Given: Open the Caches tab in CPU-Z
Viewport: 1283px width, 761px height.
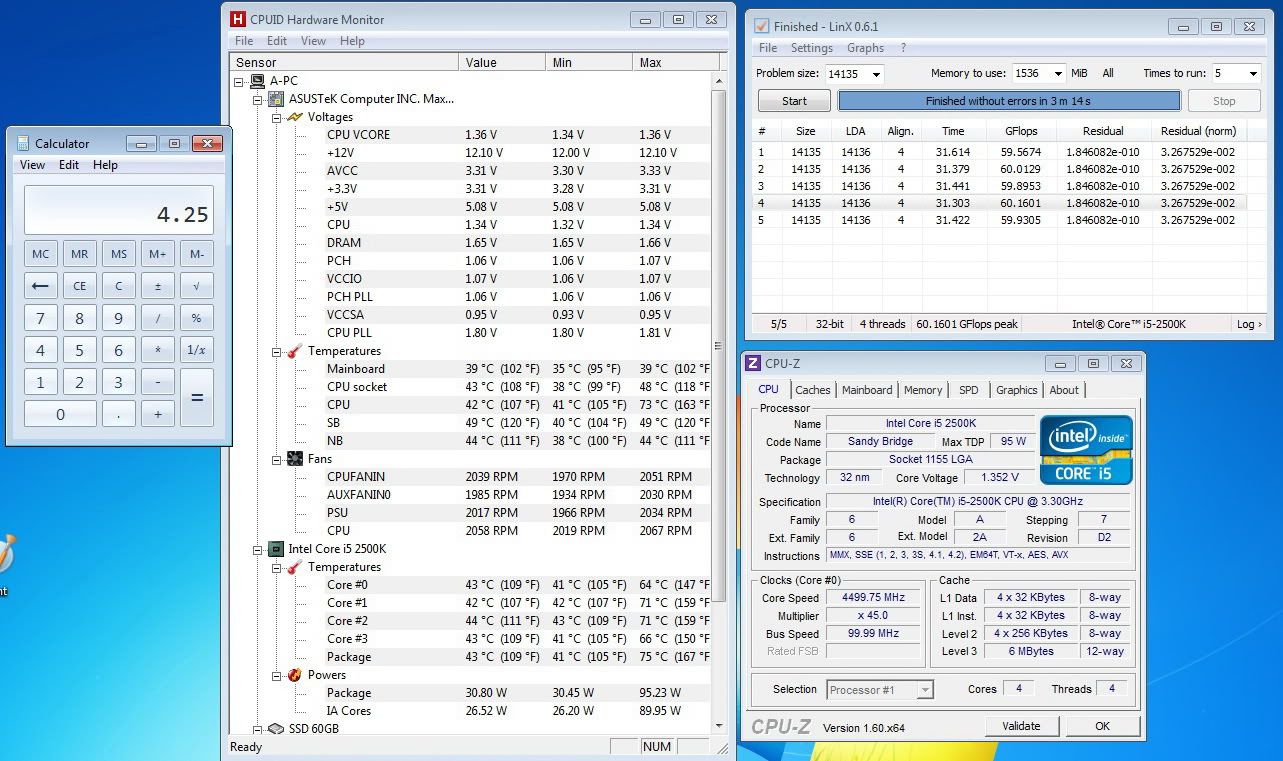Looking at the screenshot, I should (813, 390).
